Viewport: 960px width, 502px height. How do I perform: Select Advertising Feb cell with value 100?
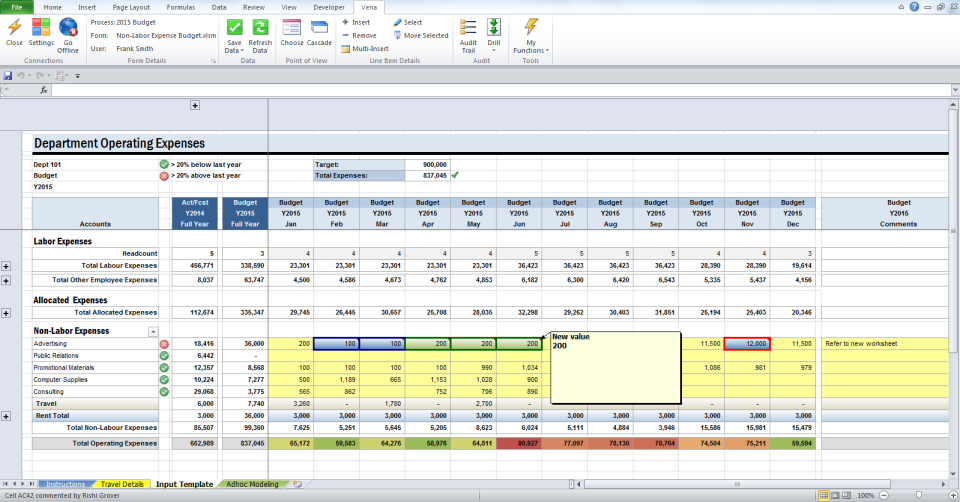pyautogui.click(x=336, y=344)
